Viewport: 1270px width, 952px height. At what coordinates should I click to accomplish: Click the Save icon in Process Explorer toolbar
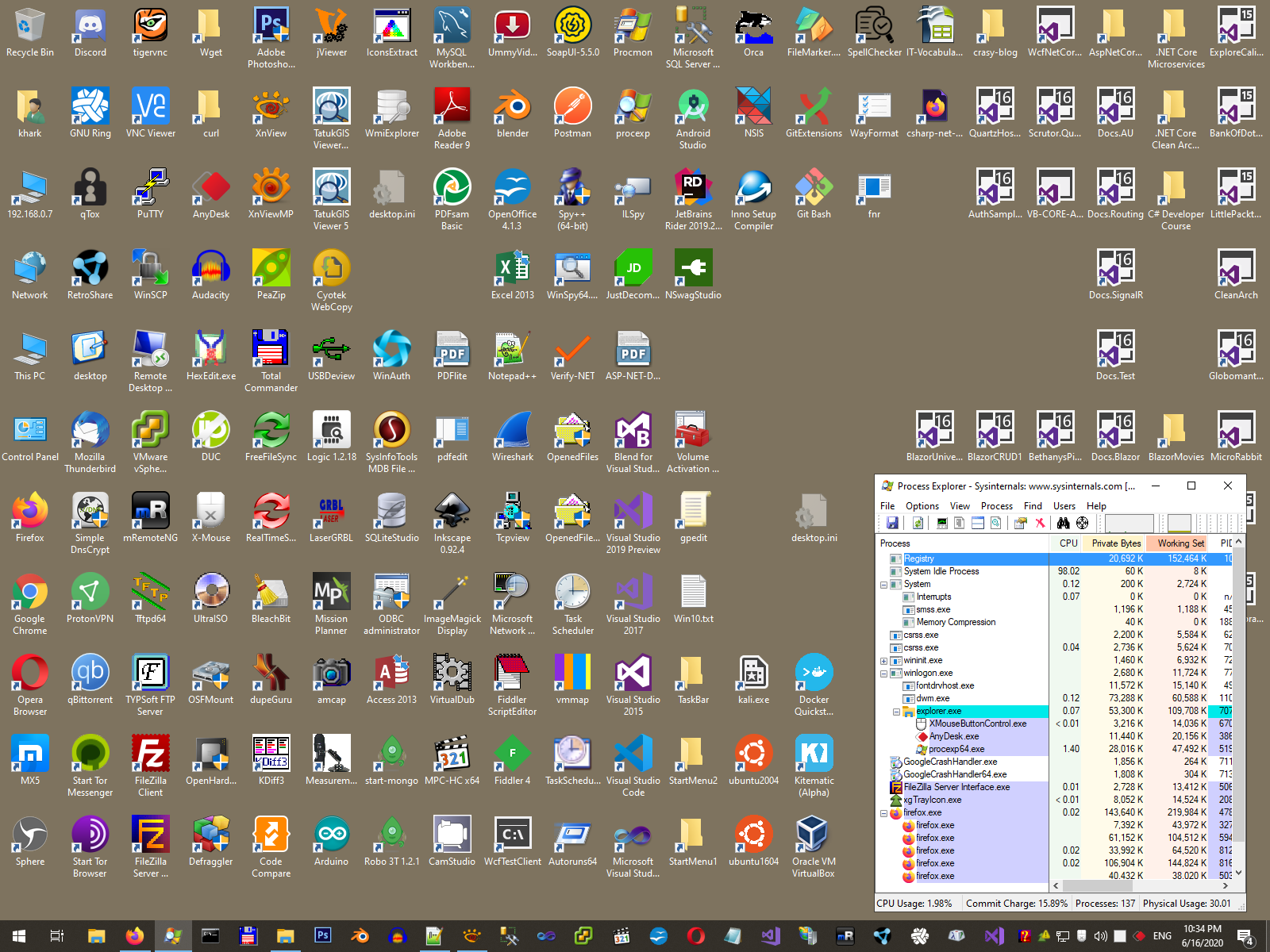click(892, 523)
